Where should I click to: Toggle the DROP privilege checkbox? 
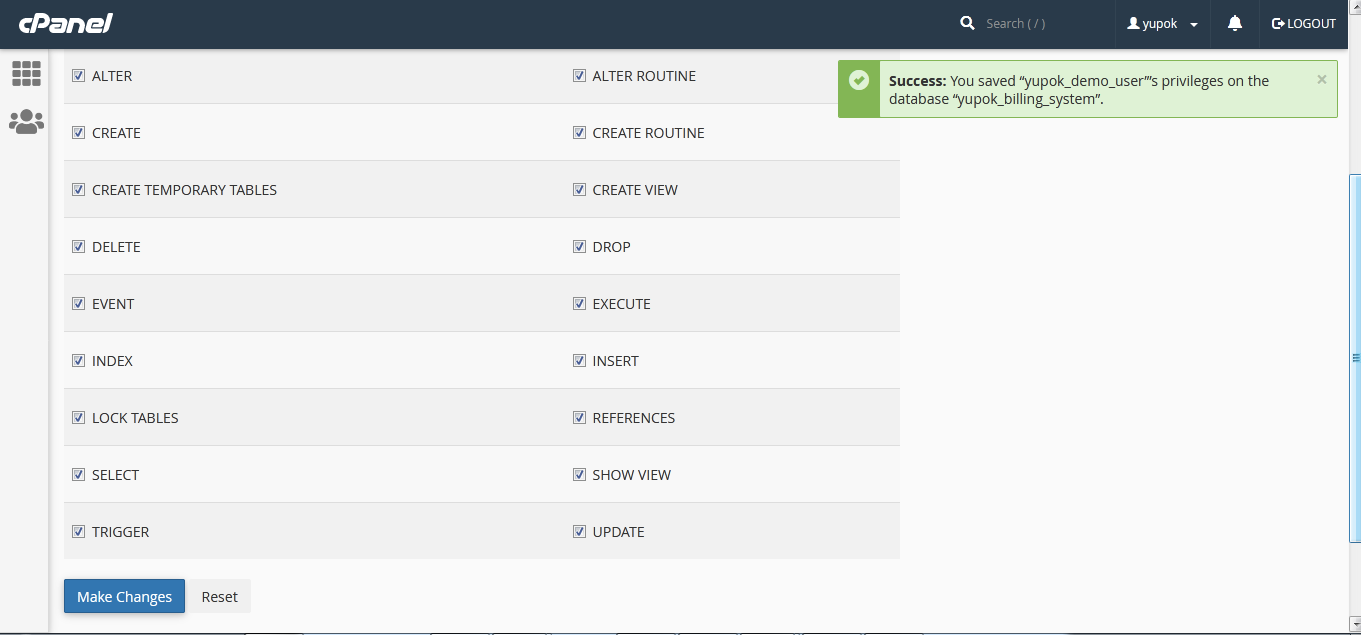click(579, 247)
